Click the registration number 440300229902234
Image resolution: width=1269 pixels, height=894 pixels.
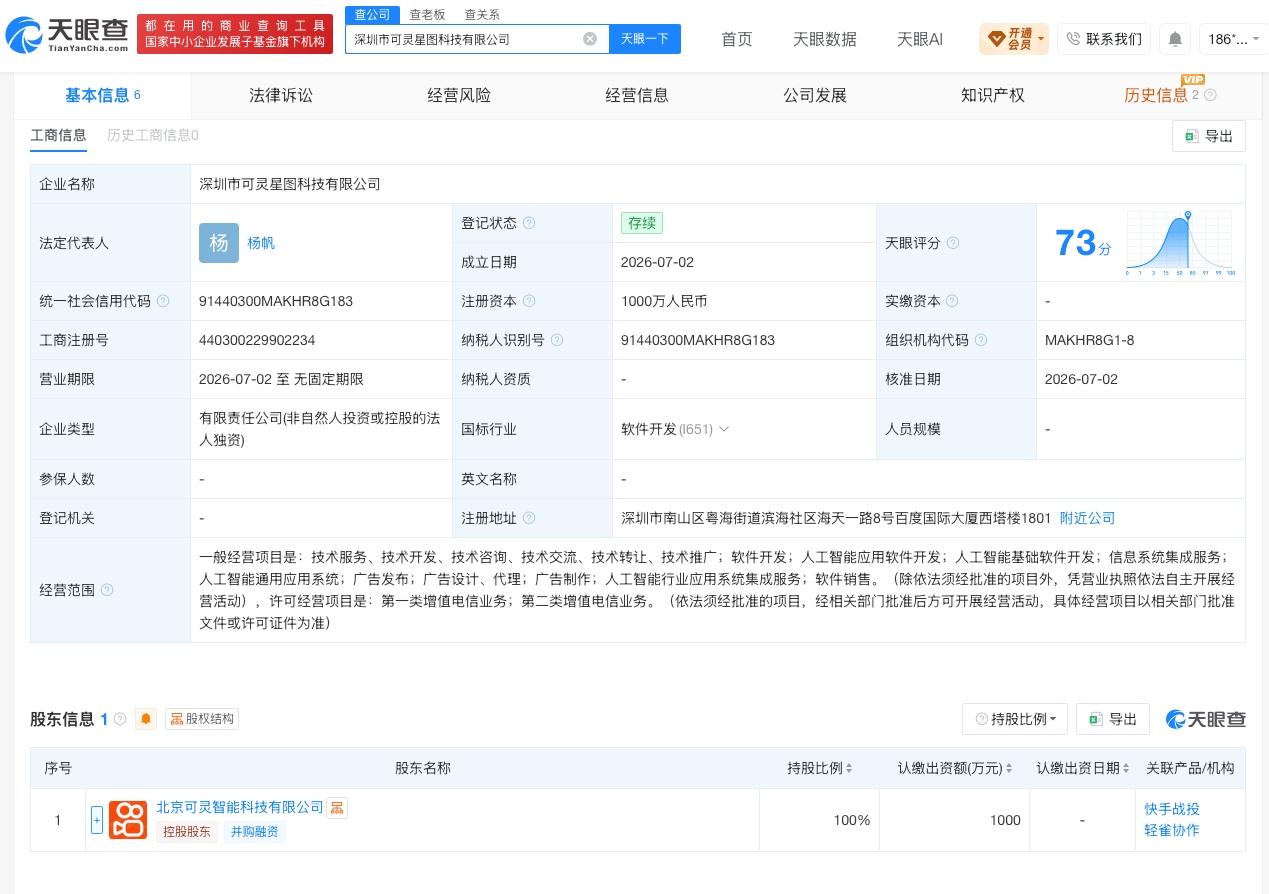click(257, 340)
